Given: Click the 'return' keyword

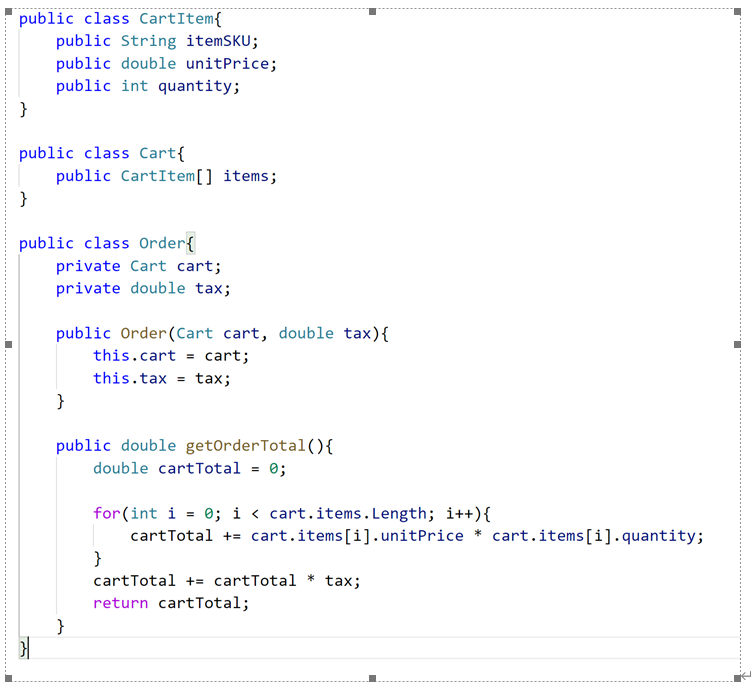Looking at the screenshot, I should (x=120, y=603).
